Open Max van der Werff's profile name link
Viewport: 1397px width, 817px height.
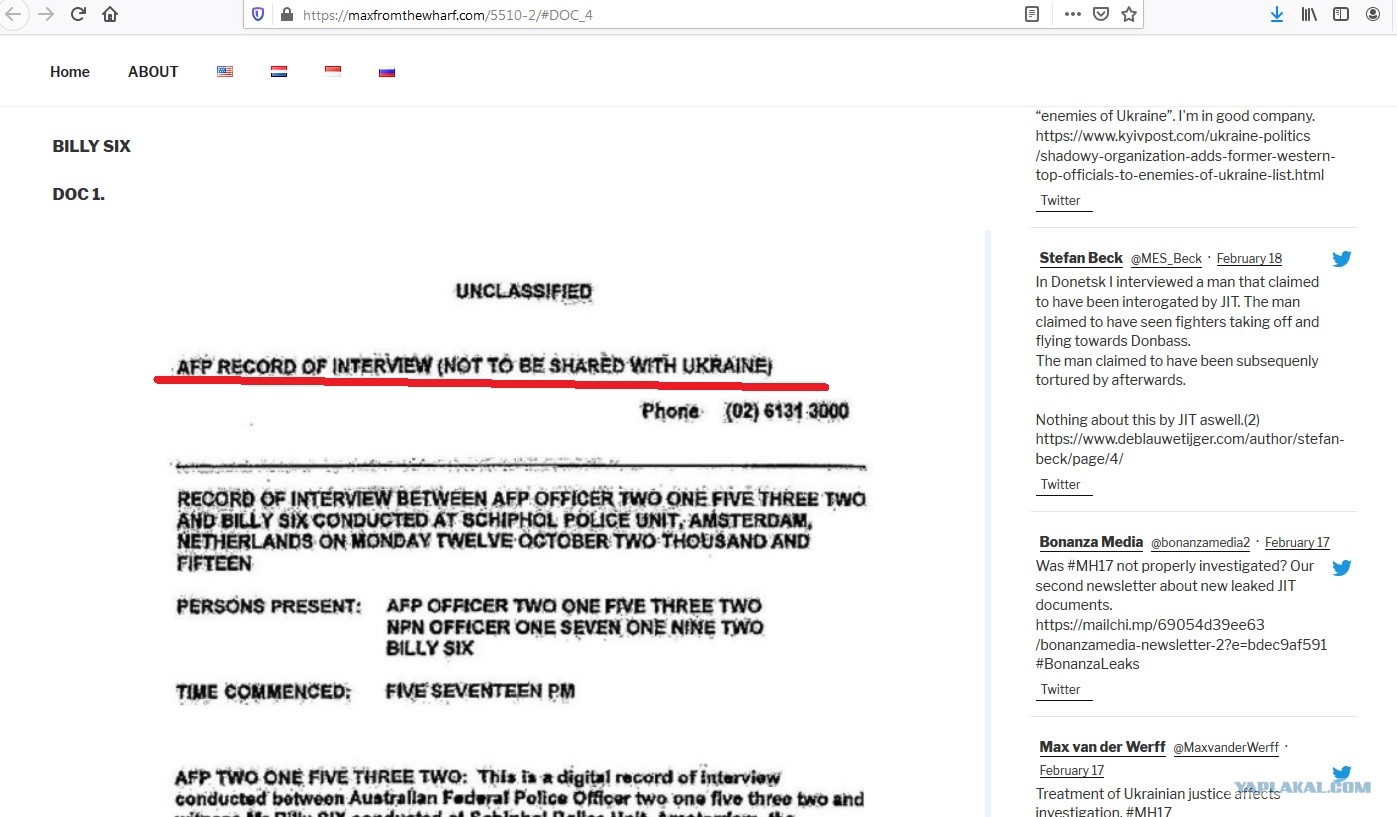pyautogui.click(x=1102, y=747)
